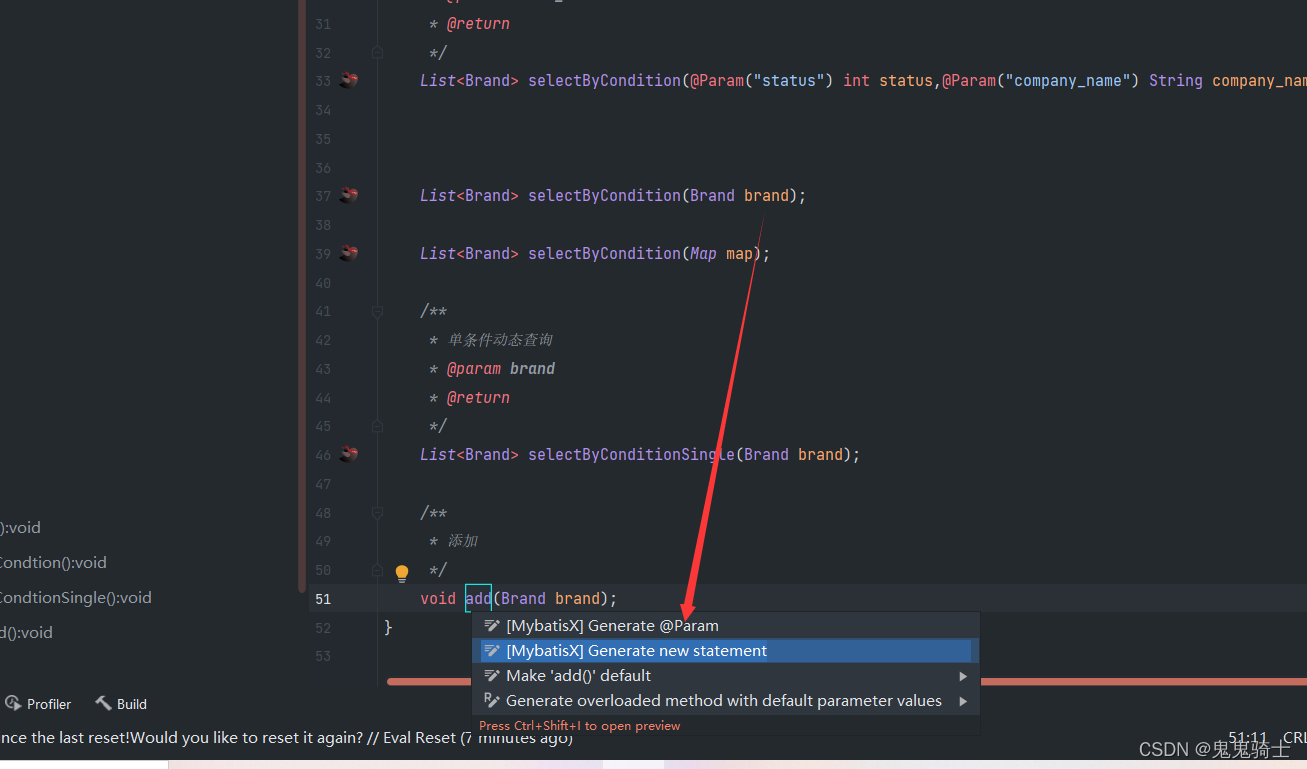Viewport: 1307px width, 769px height.
Task: Click the @Param("status") annotation
Action: pos(761,80)
